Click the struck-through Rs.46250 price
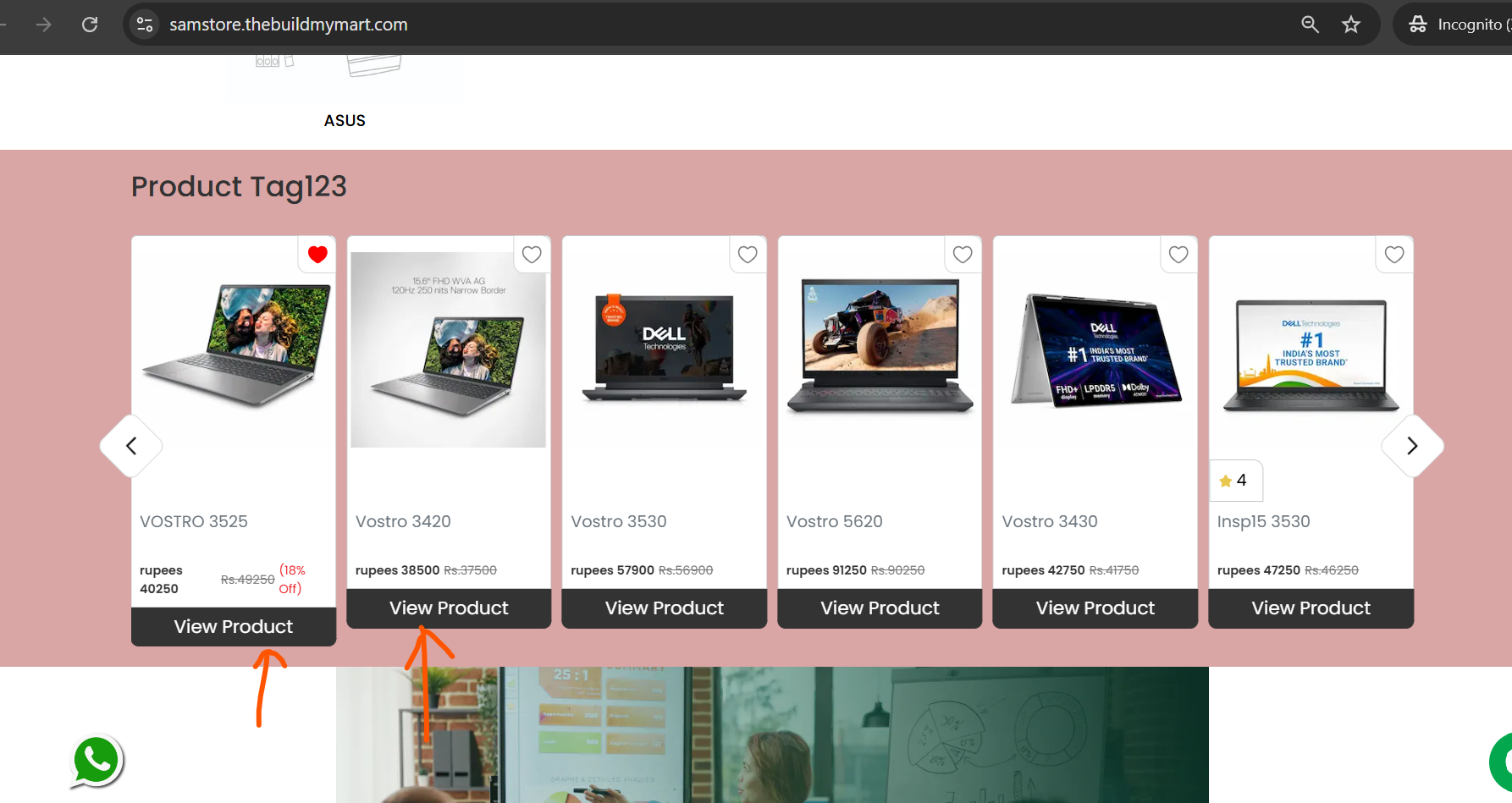Viewport: 1512px width, 803px height. coord(1332,570)
